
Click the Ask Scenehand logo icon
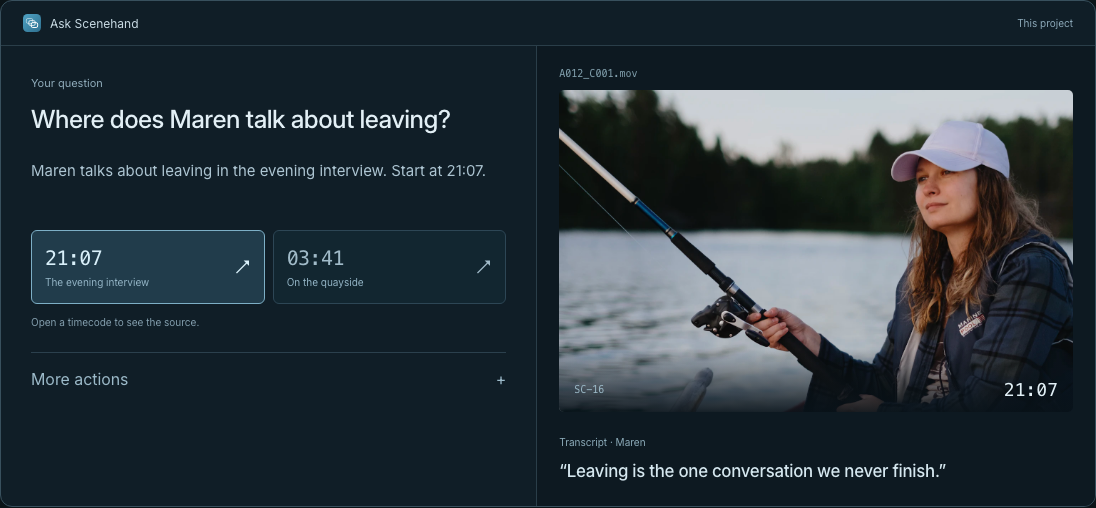[31, 23]
